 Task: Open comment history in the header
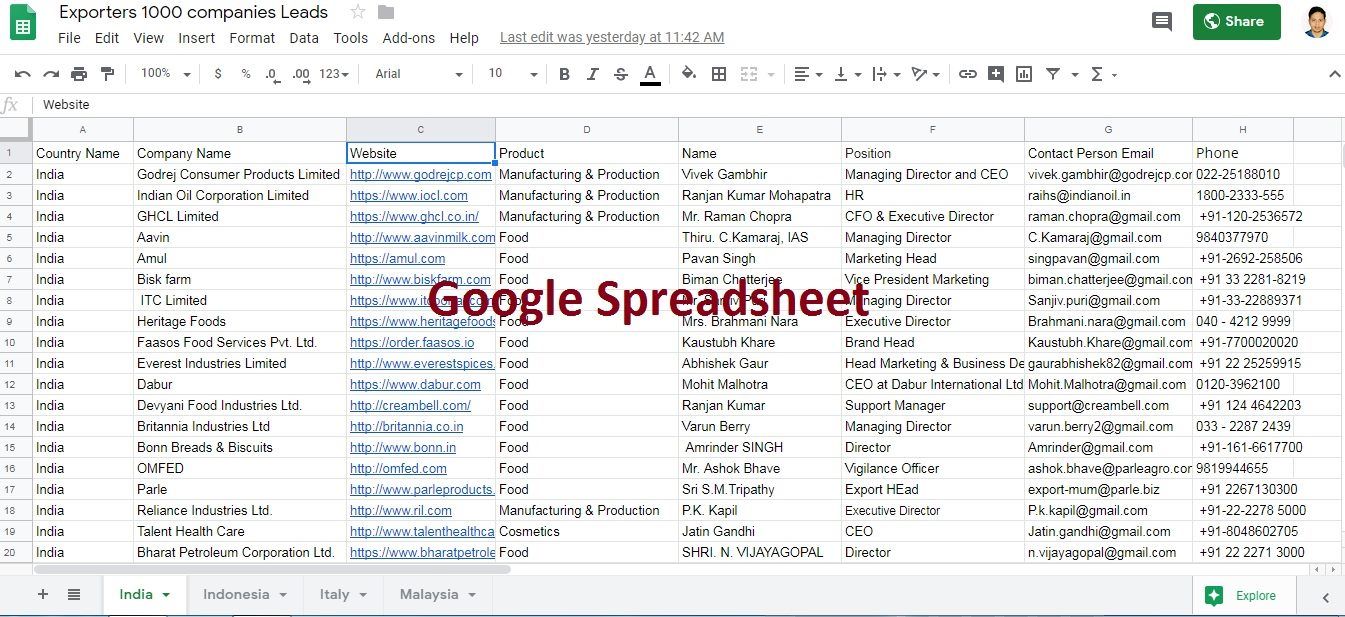[x=1162, y=21]
